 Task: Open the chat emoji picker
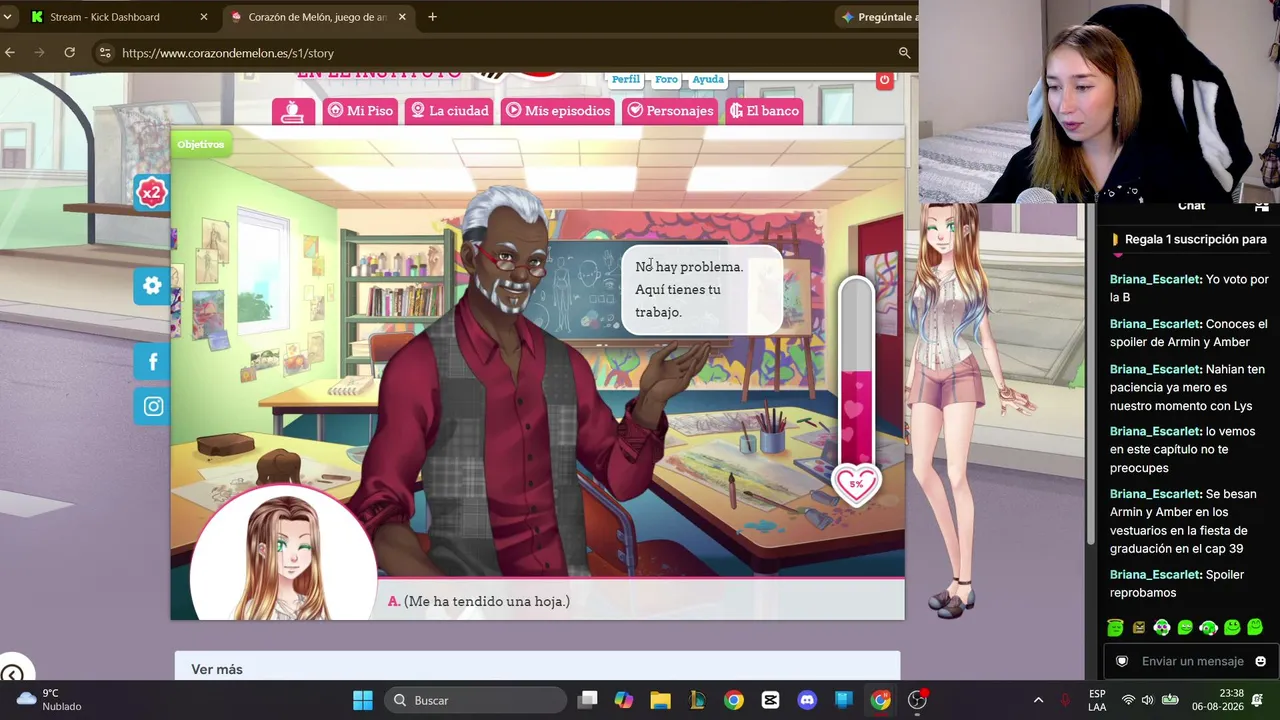[x=1260, y=661]
